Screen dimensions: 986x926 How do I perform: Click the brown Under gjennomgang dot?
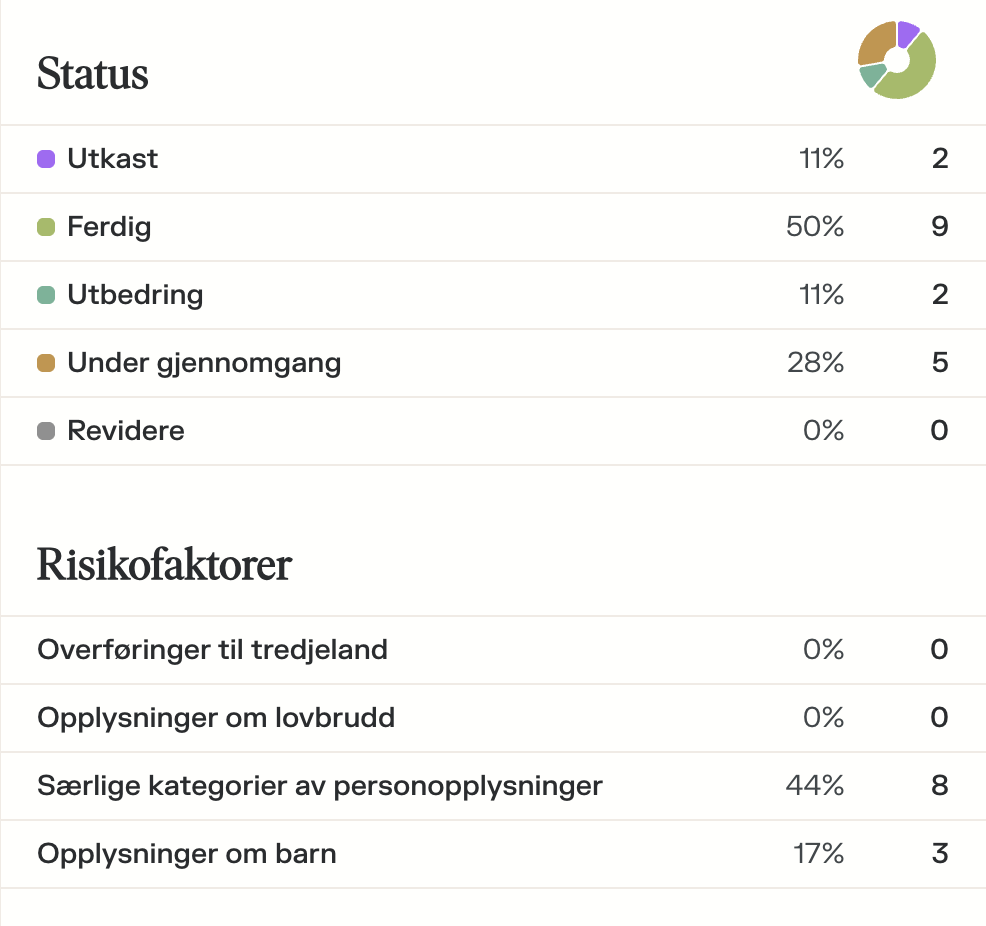[x=45, y=363]
